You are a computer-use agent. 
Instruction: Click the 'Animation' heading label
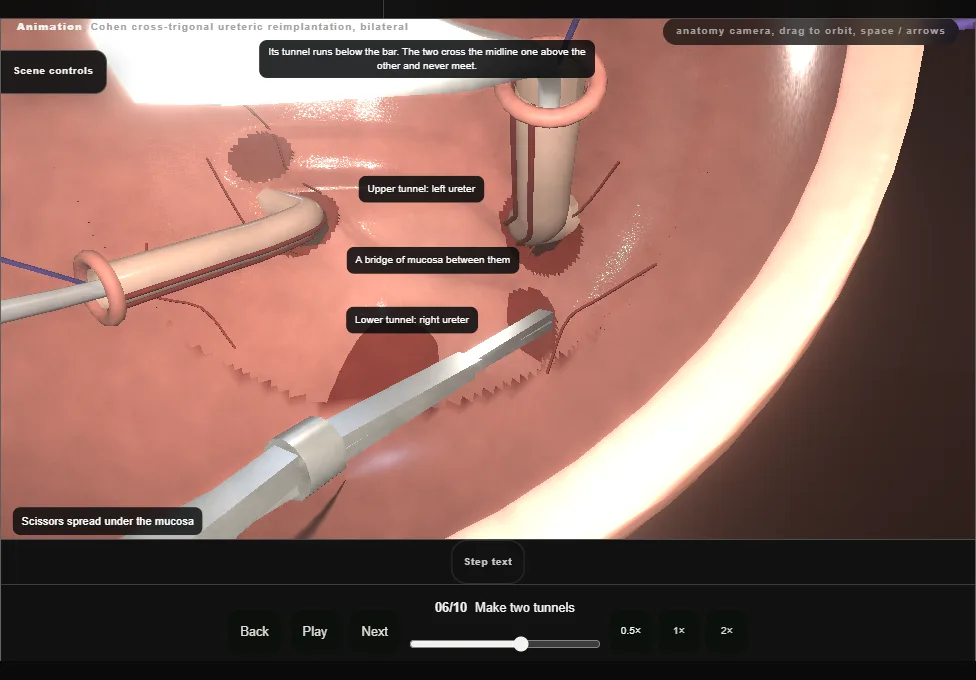(x=49, y=27)
